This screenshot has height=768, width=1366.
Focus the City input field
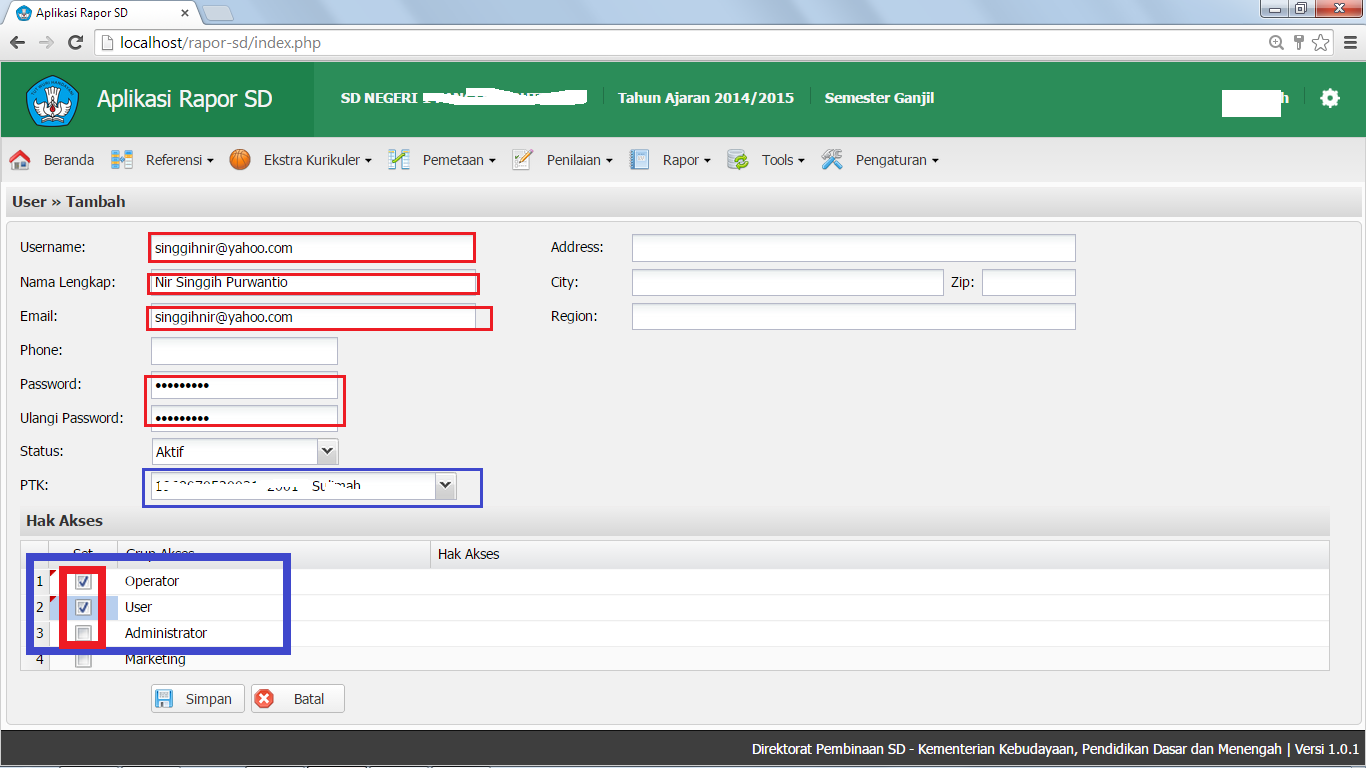788,282
